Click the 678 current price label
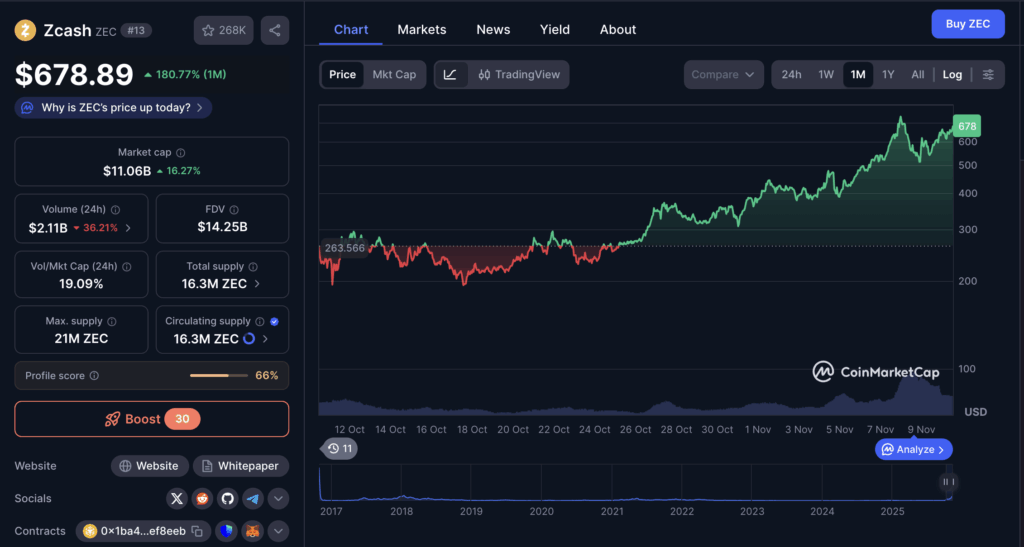Image resolution: width=1024 pixels, height=547 pixels. coord(967,126)
